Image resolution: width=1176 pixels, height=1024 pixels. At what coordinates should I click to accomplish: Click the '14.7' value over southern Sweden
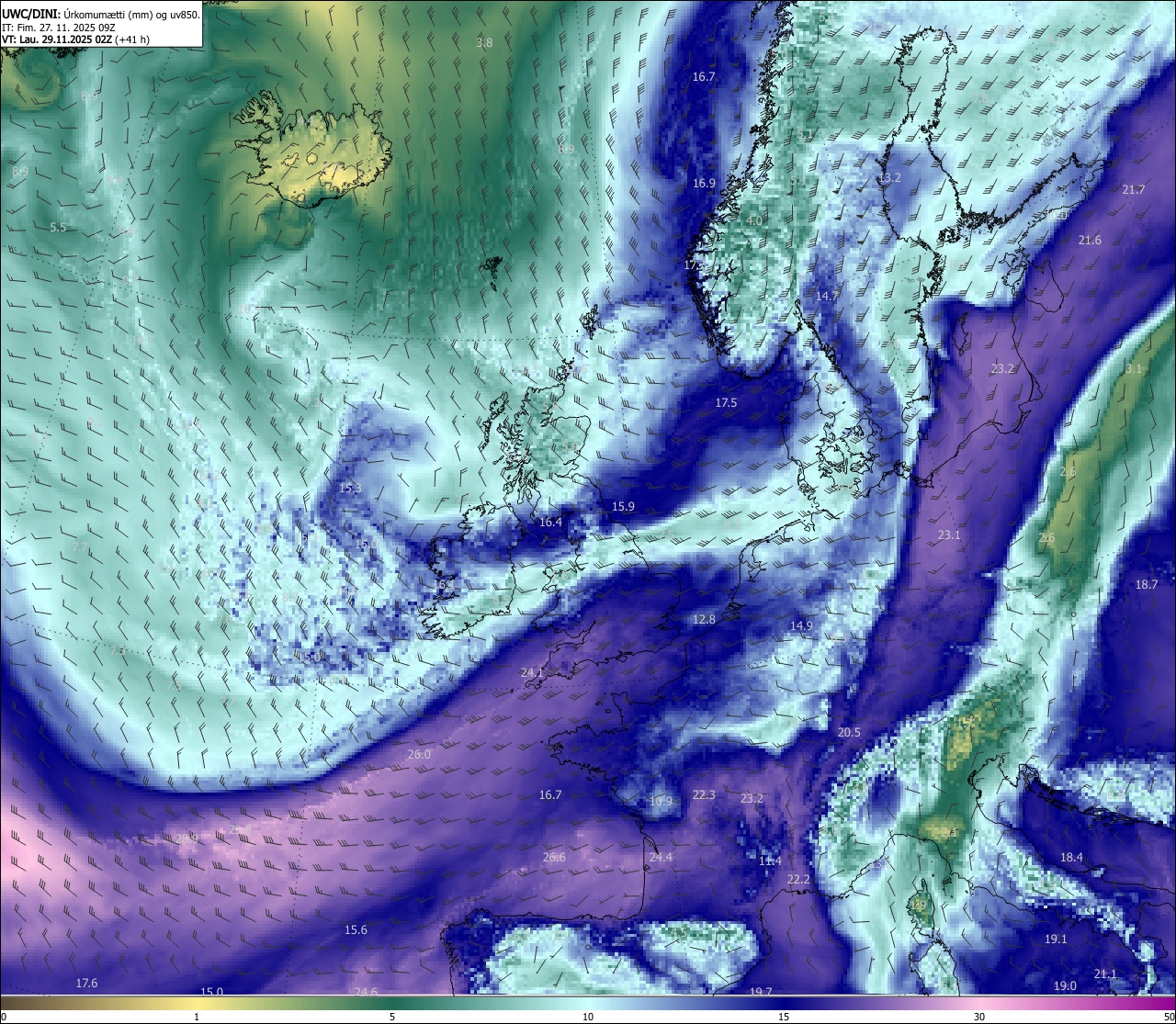click(827, 297)
